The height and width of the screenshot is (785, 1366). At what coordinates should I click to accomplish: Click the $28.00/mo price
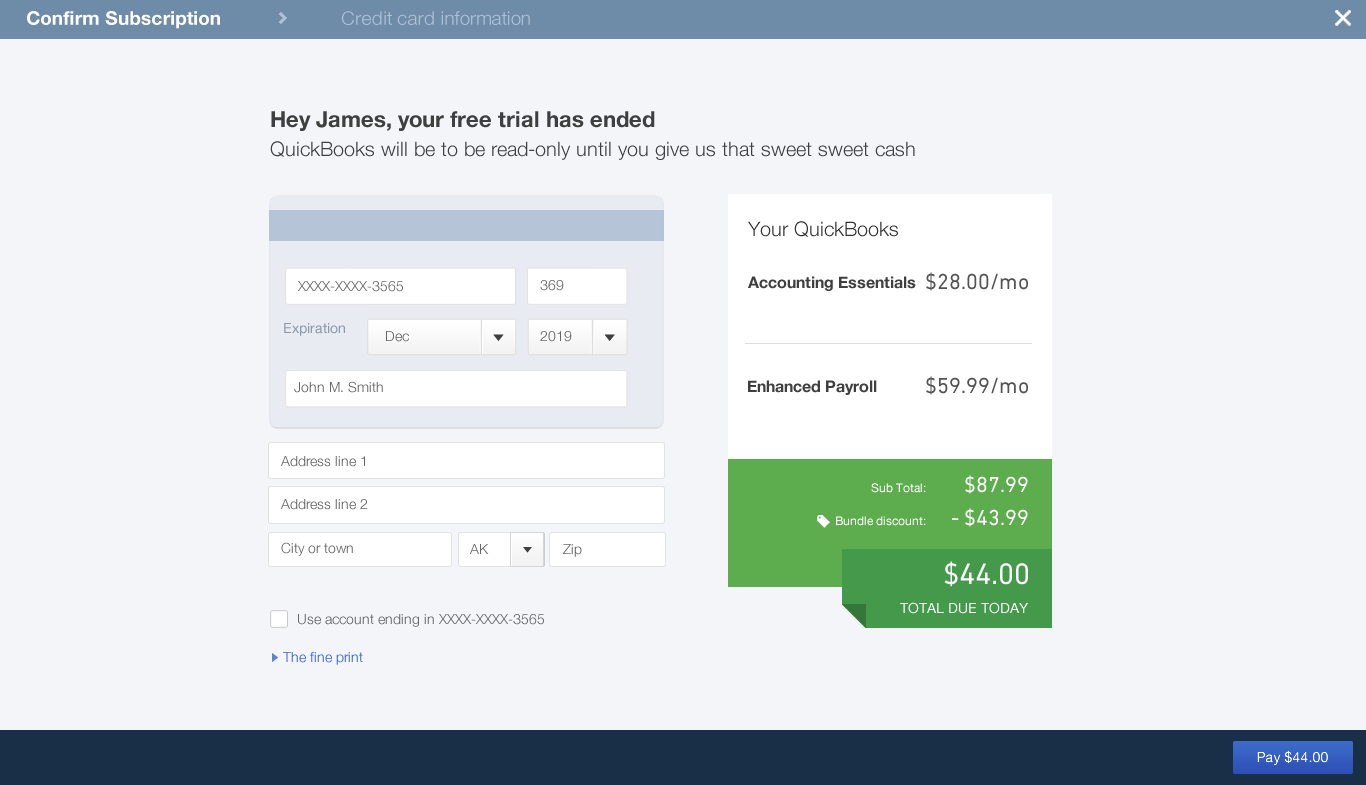[977, 282]
